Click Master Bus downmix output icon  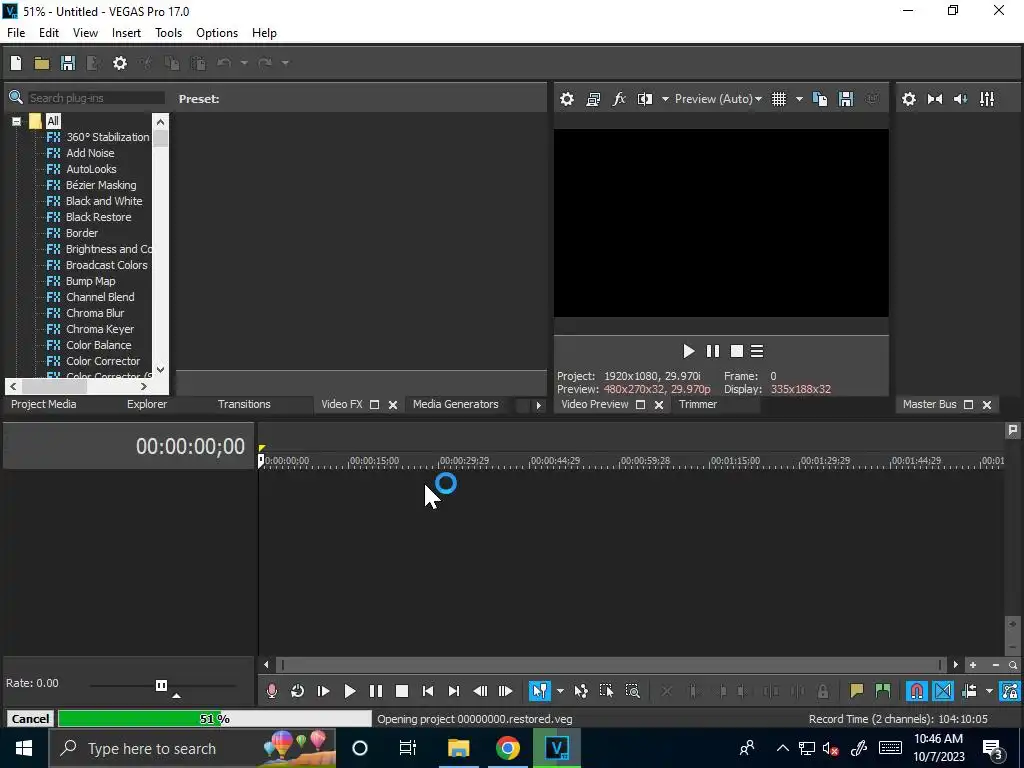coord(935,99)
